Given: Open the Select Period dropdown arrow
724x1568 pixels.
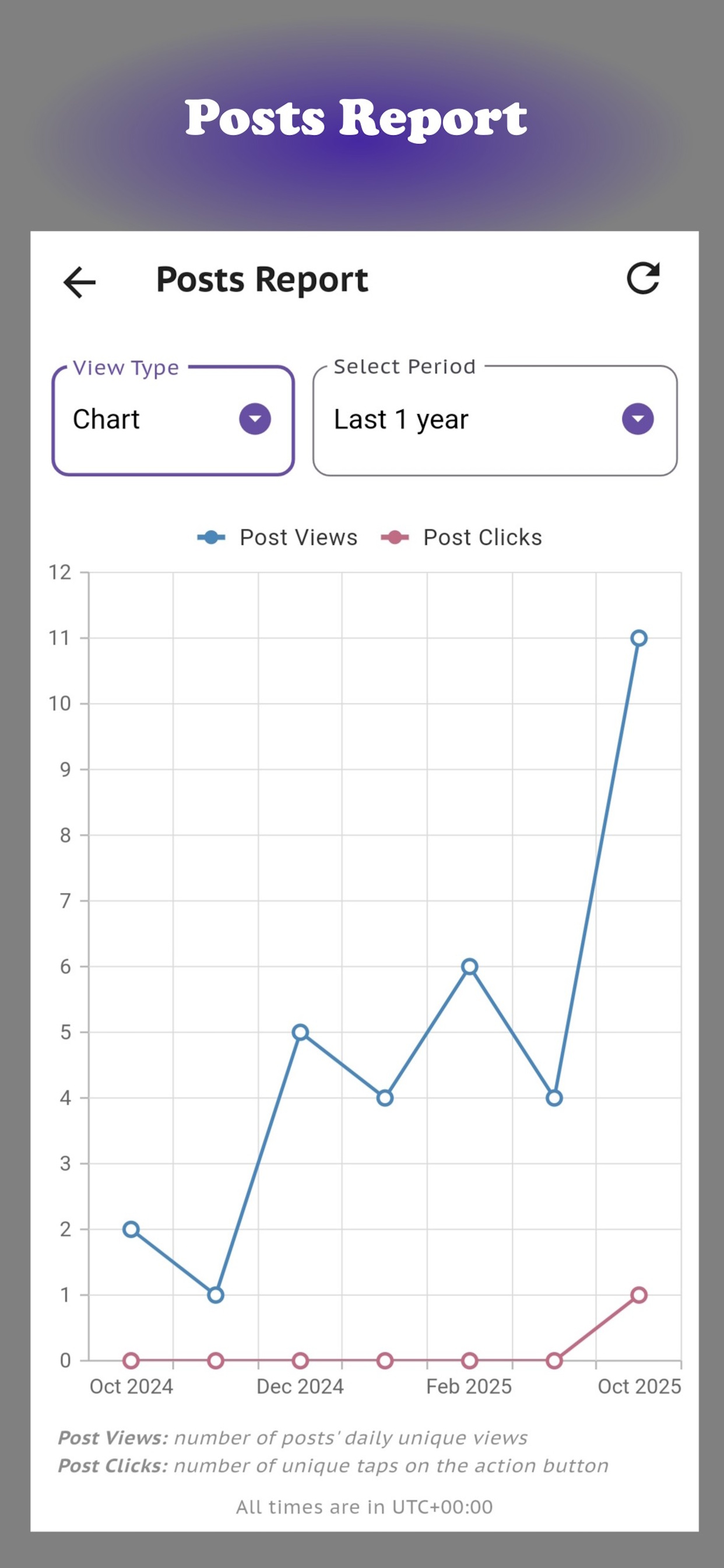Looking at the screenshot, I should [x=638, y=419].
